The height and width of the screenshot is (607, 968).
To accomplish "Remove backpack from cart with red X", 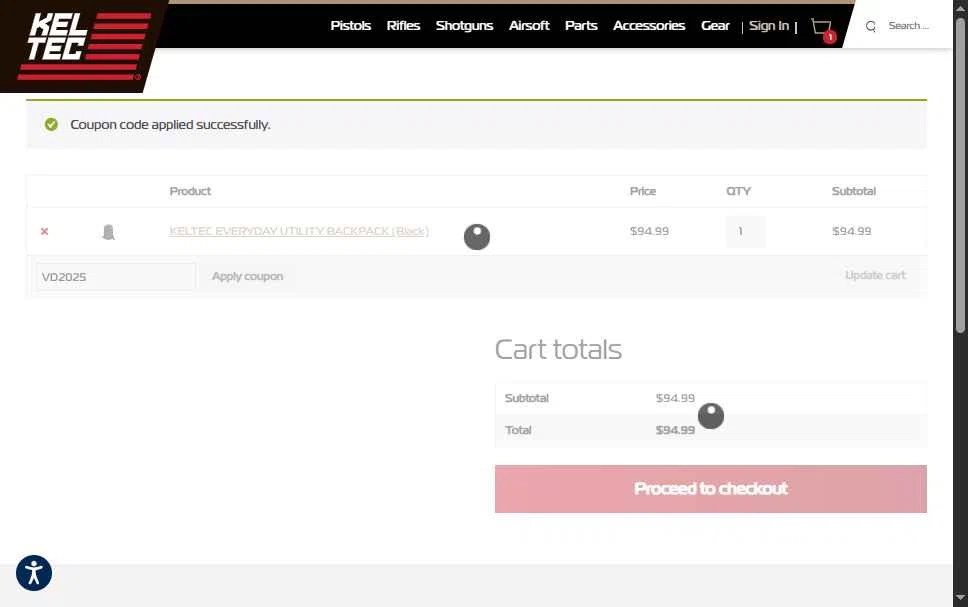I will click(x=44, y=231).
